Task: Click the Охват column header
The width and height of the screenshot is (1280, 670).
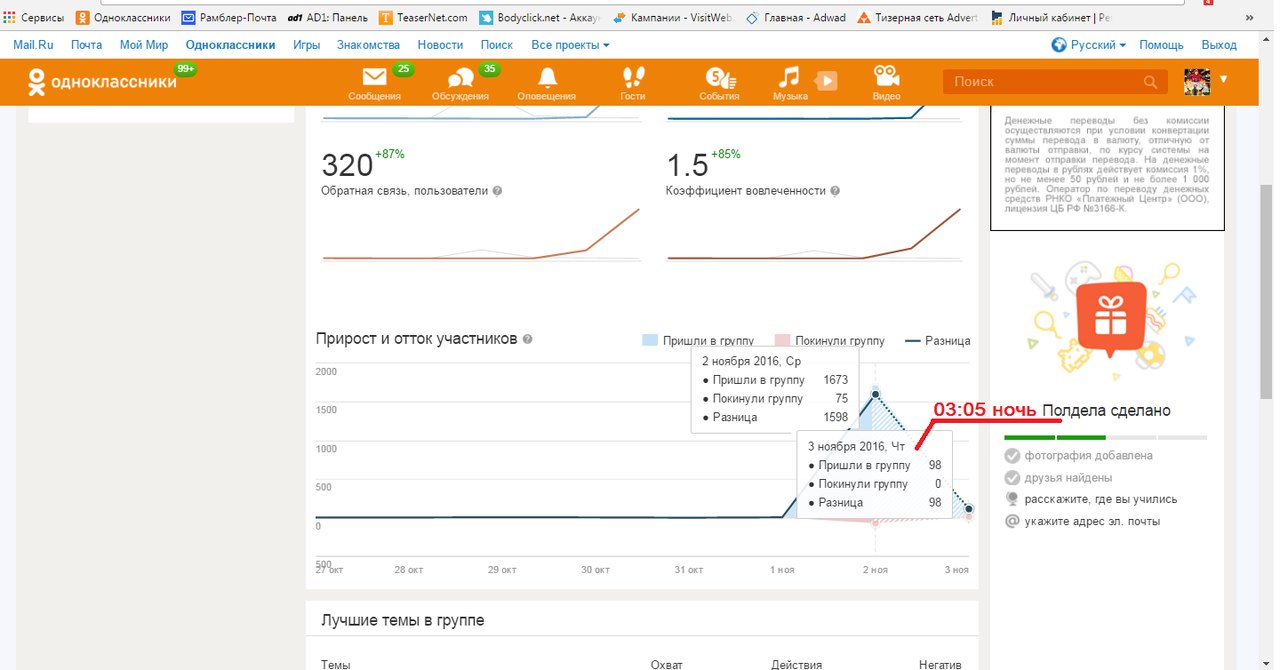Action: 667,665
